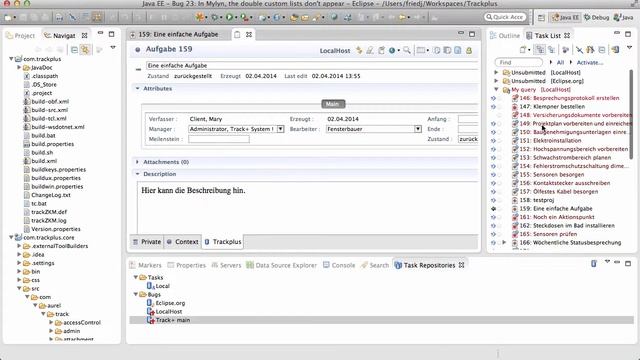Open the Manager dropdown
The width and height of the screenshot is (640, 360).
point(280,129)
